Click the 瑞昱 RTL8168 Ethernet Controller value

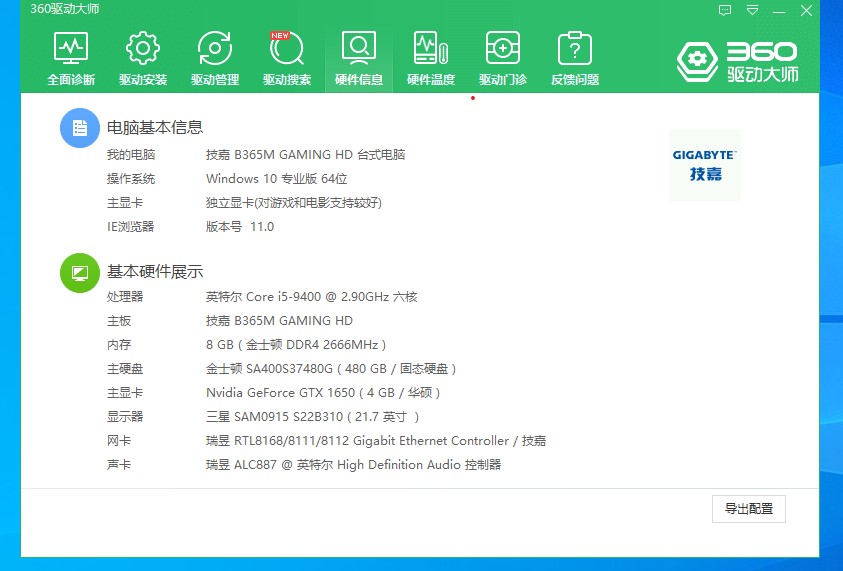point(375,441)
